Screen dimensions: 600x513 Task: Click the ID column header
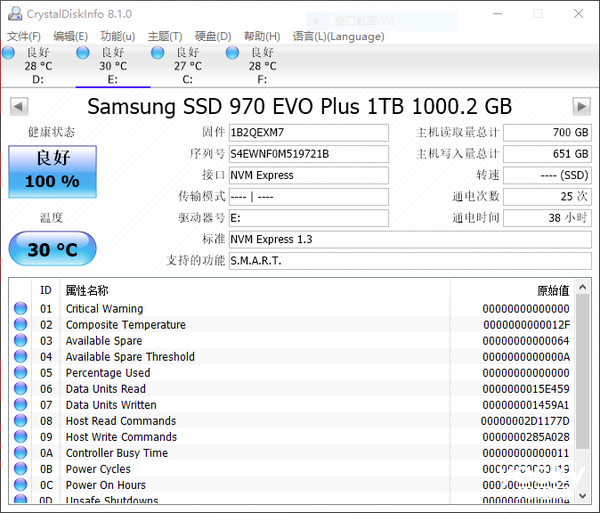(x=46, y=290)
